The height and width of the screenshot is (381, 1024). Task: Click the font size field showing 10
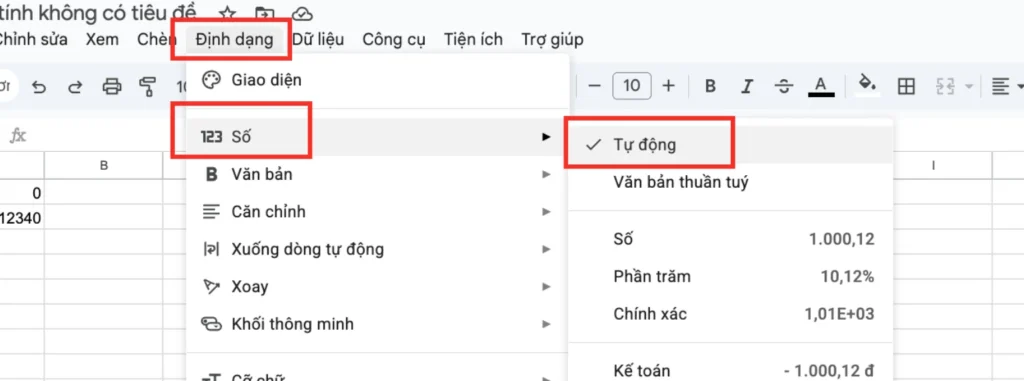pyautogui.click(x=632, y=86)
